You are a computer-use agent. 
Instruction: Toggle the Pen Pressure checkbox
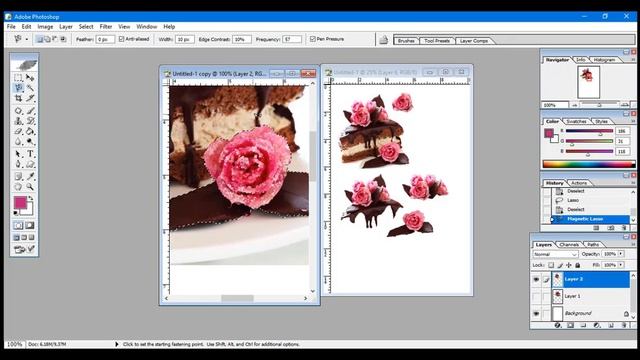click(313, 39)
